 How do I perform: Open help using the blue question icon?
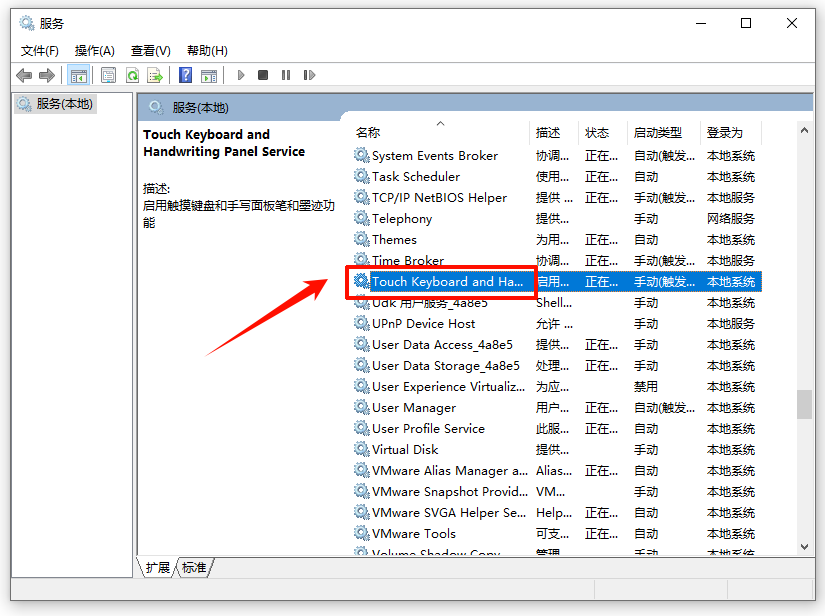coord(185,74)
